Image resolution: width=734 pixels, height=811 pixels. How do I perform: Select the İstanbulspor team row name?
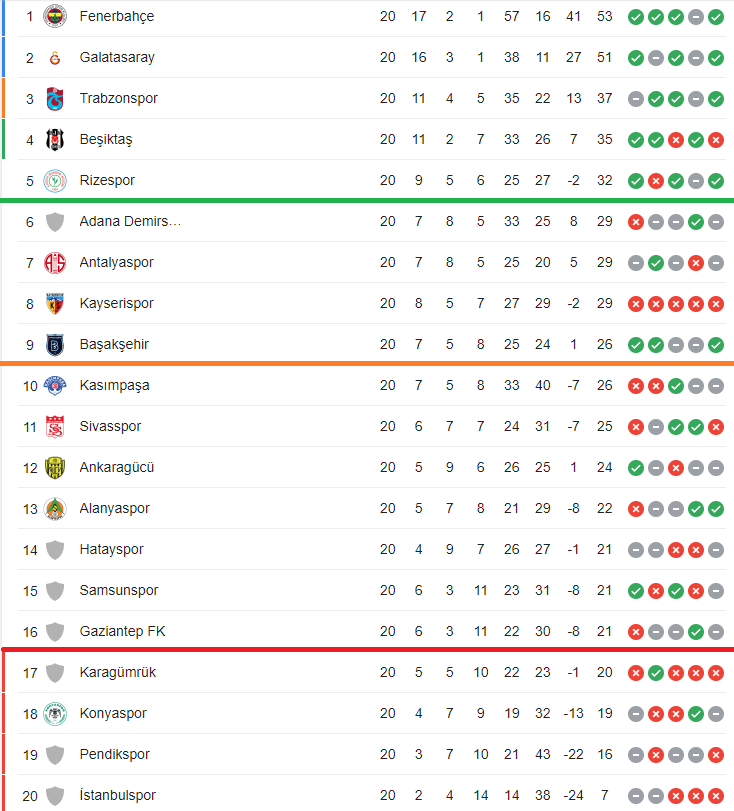coord(117,795)
